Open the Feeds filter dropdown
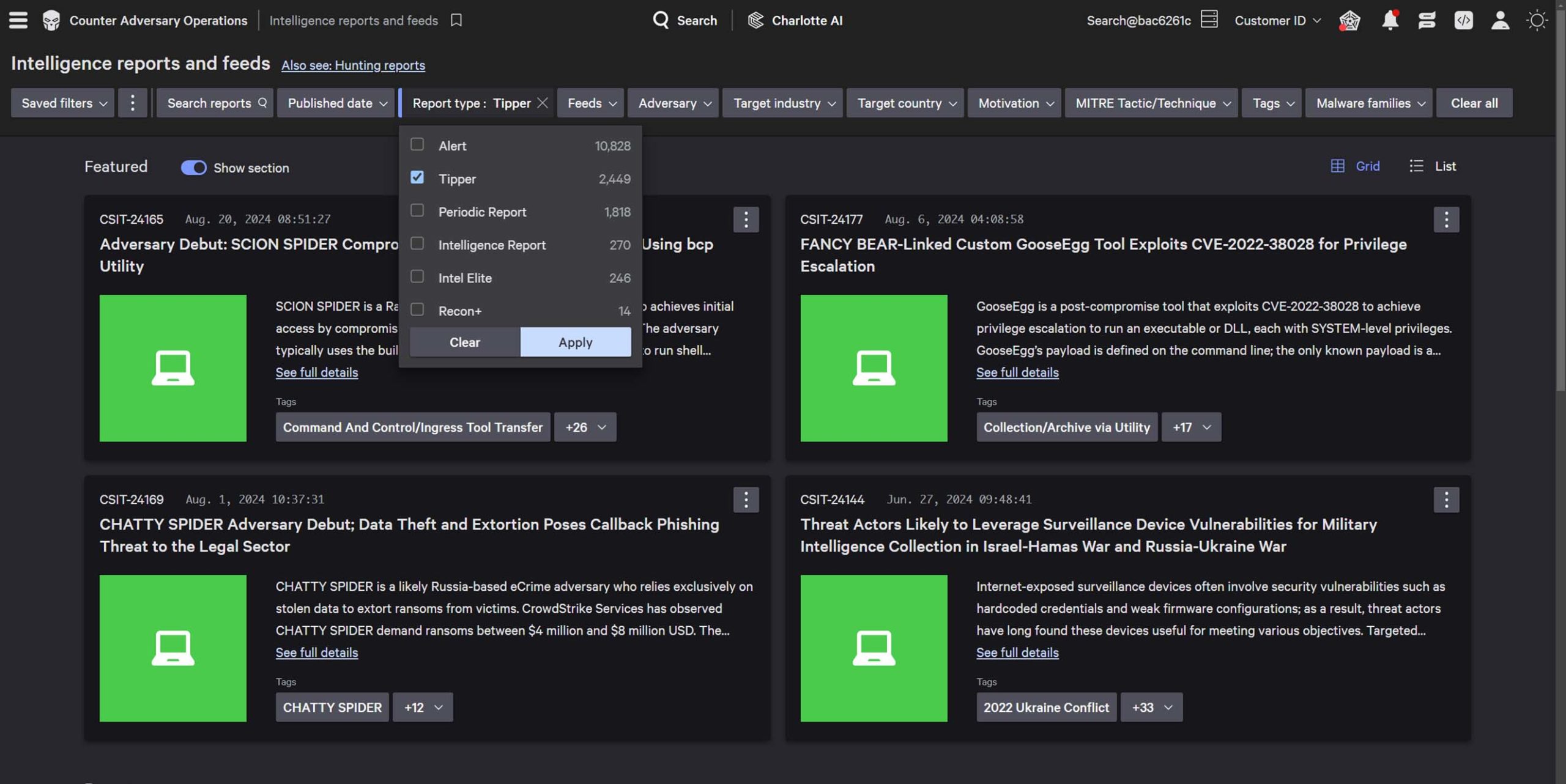Image resolution: width=1566 pixels, height=784 pixels. pos(590,103)
